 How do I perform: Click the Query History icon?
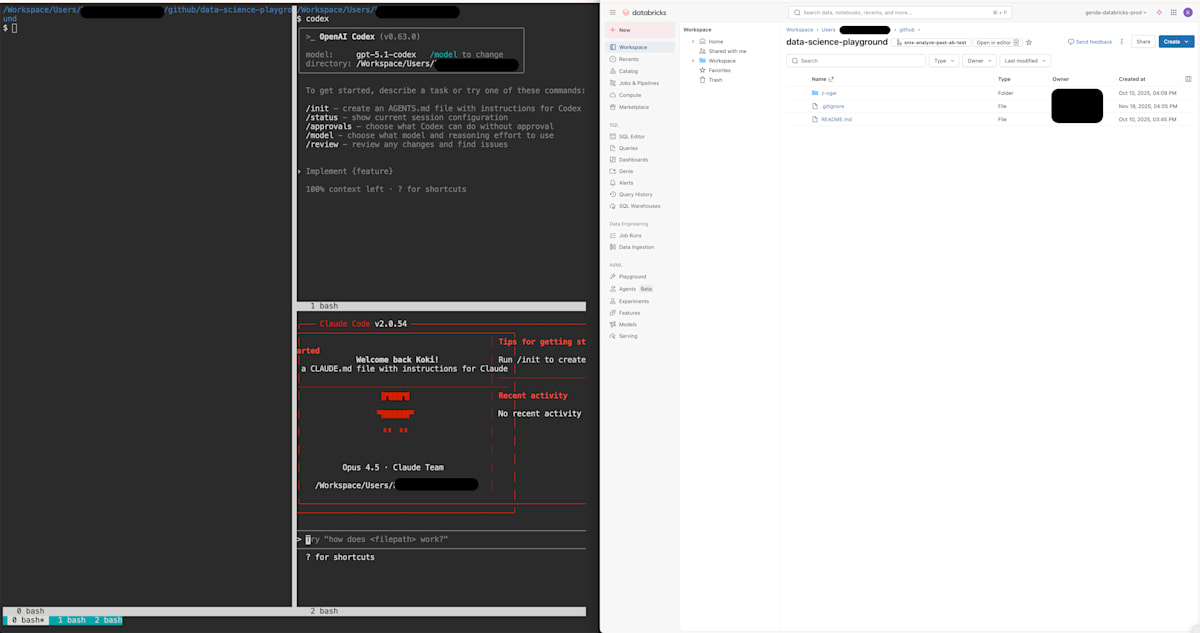[x=613, y=195]
